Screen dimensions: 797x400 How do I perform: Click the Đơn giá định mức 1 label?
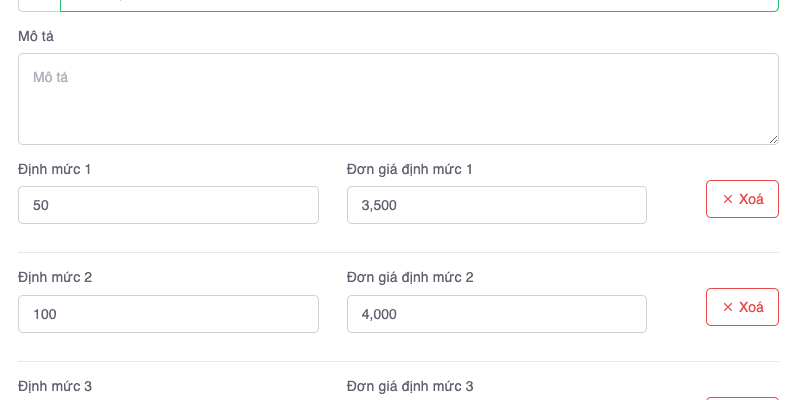tap(409, 169)
